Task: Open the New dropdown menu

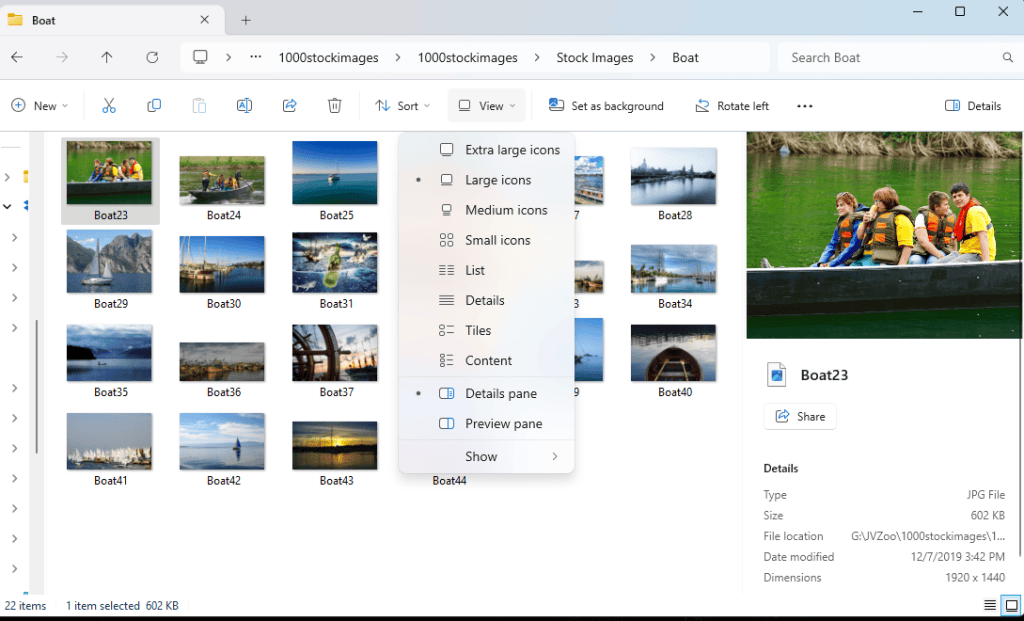Action: click(40, 106)
